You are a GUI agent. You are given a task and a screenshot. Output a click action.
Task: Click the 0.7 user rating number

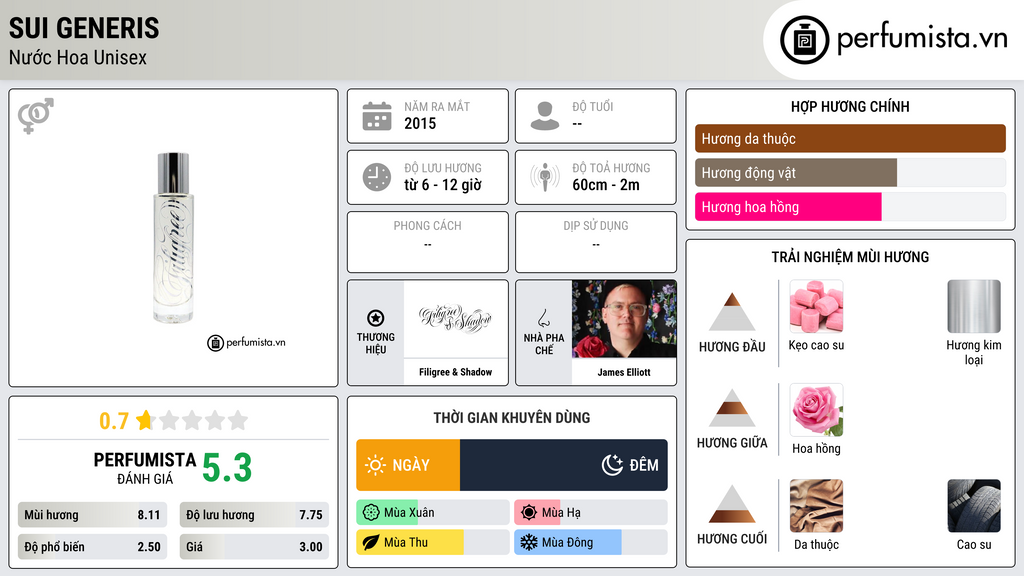[114, 421]
